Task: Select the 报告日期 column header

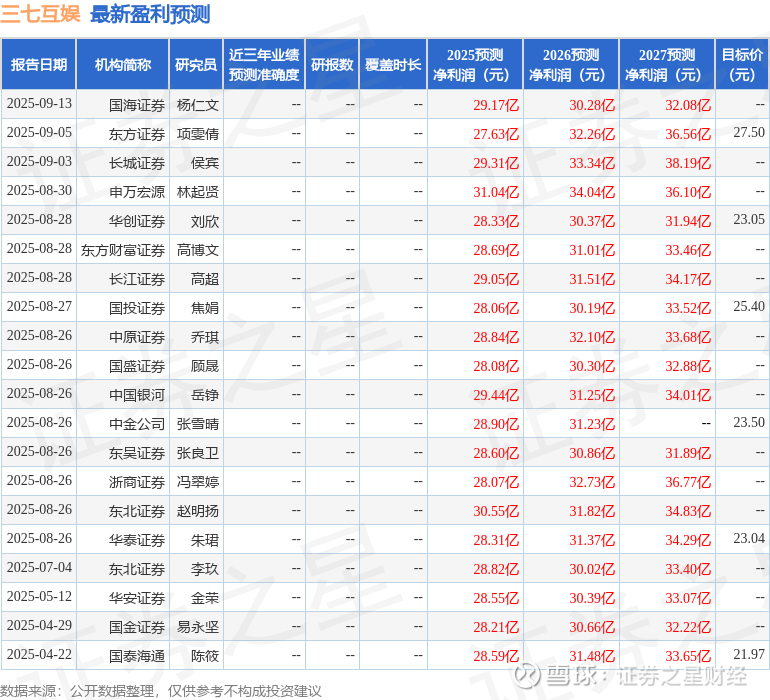Action: tap(39, 64)
